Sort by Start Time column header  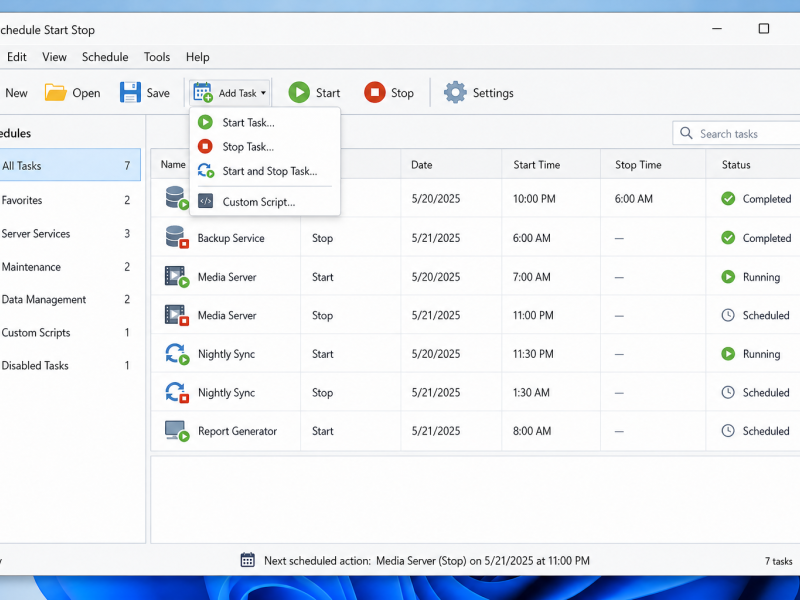click(536, 164)
